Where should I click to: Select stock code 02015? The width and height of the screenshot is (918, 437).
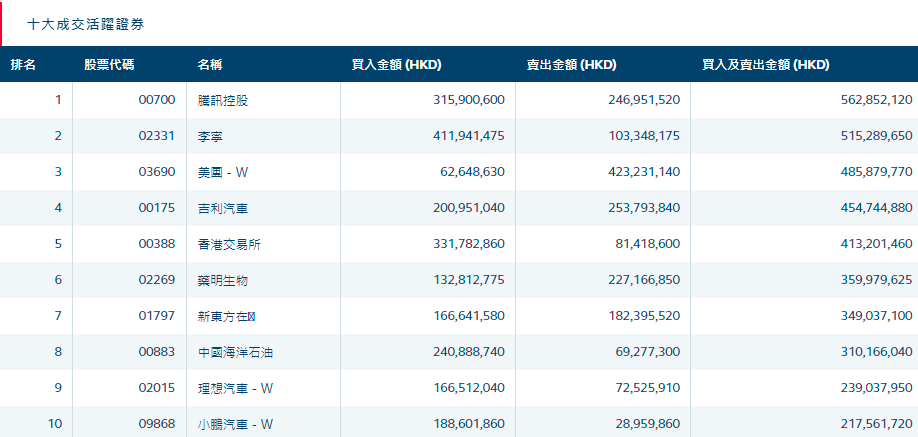(157, 388)
